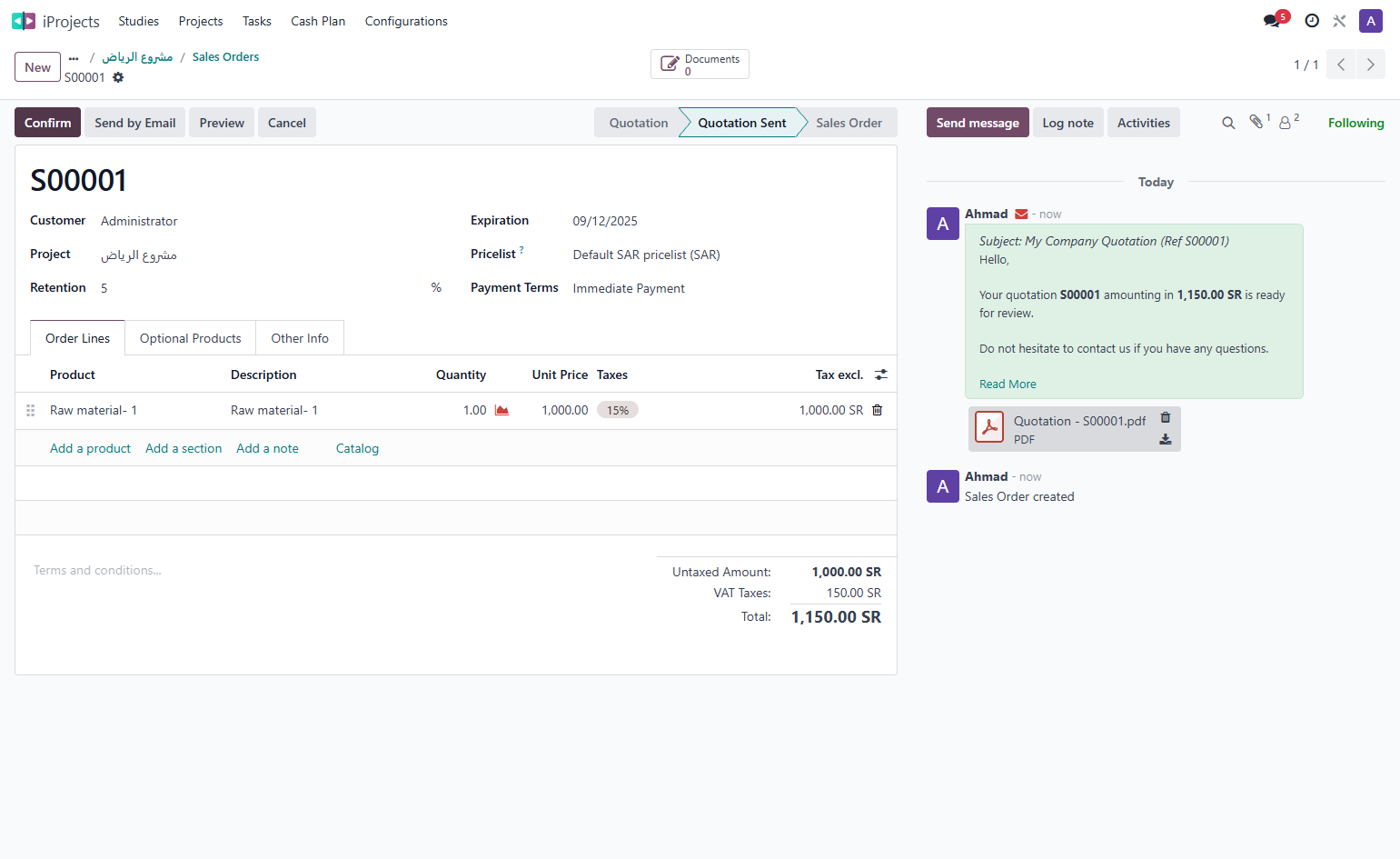Open the Documents smart button
1400x859 pixels.
pyautogui.click(x=700, y=65)
